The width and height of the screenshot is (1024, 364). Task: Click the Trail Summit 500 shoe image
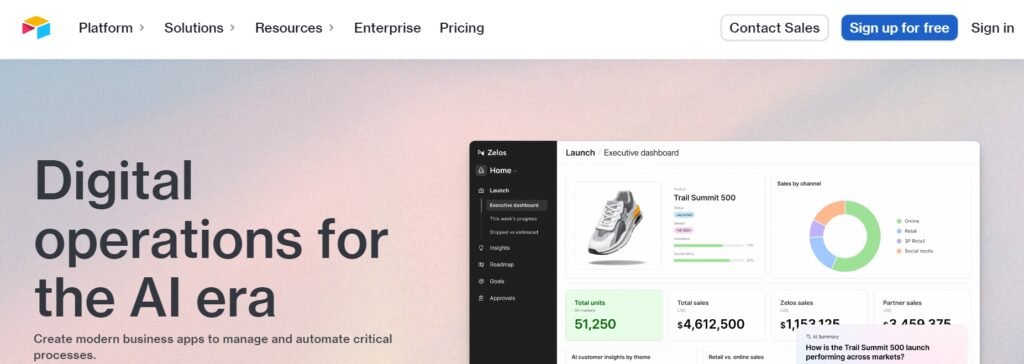click(615, 225)
